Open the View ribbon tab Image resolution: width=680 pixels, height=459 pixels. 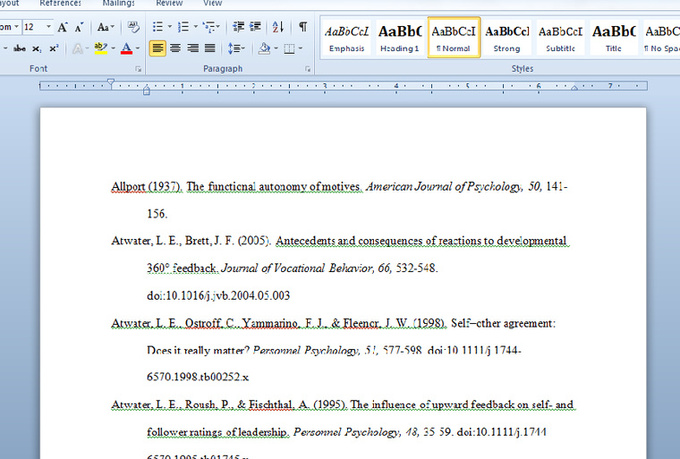click(x=212, y=3)
